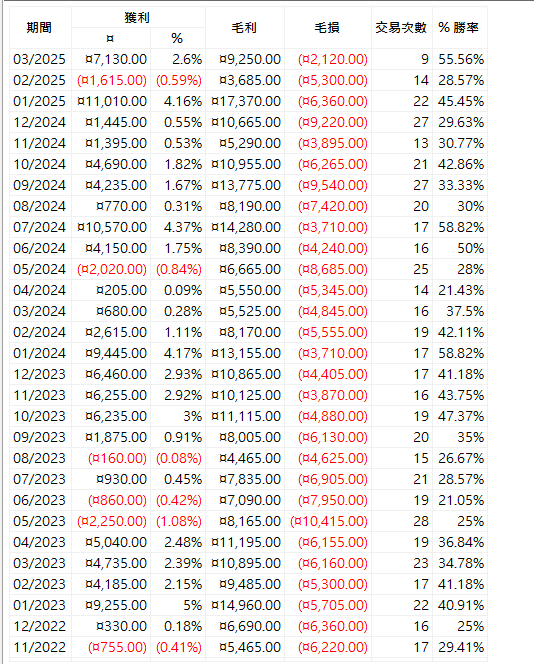Click the (¤10,415.00) gross loss cell
This screenshot has height=664, width=534.
click(x=328, y=521)
